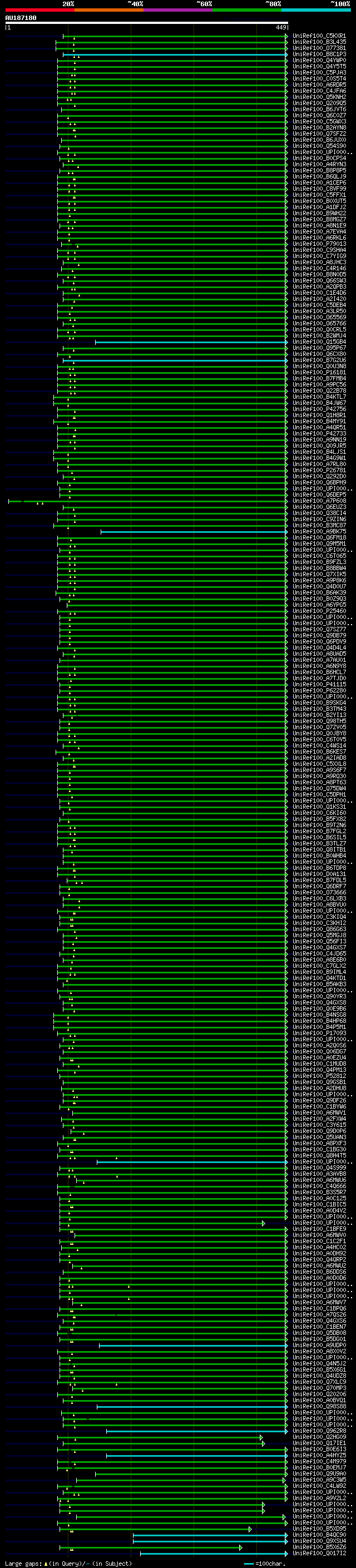Select hit label UniRef100_Q54S90
Image resolution: width=356 pixels, height=1568 pixels.
click(x=319, y=146)
